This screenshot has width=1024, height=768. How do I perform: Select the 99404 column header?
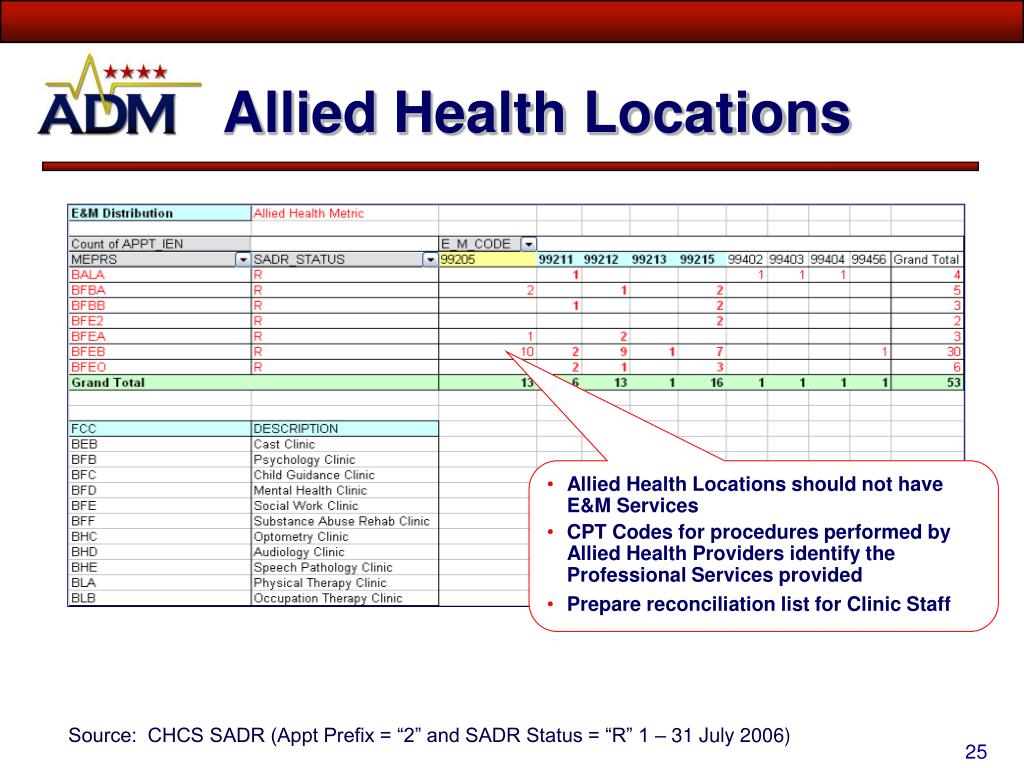[829, 259]
